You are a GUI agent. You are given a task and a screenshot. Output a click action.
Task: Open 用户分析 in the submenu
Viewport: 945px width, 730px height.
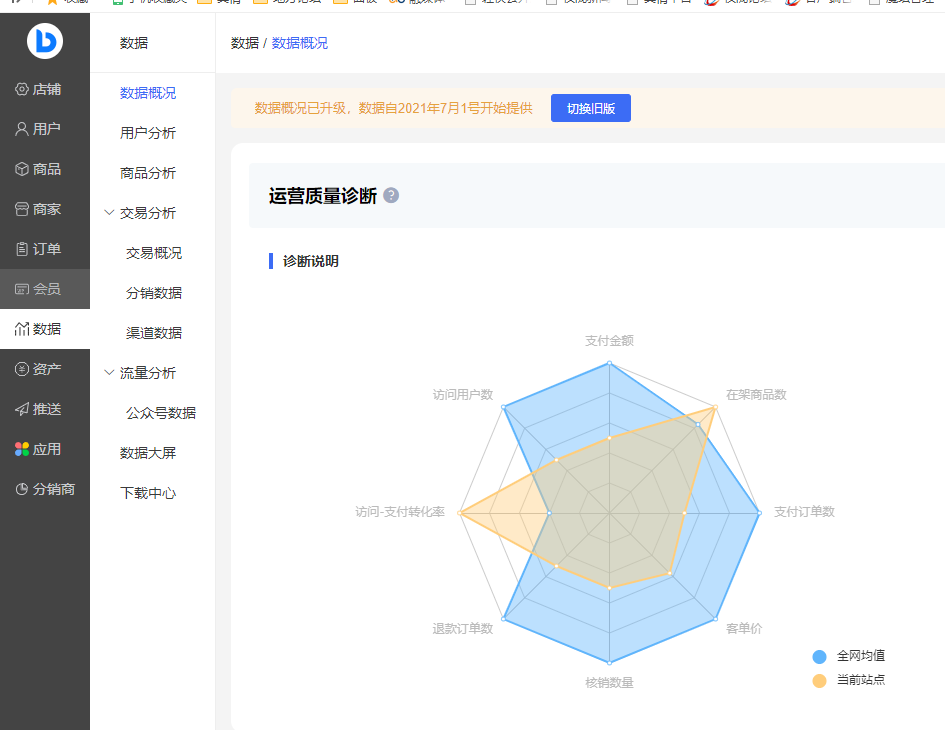click(x=148, y=133)
